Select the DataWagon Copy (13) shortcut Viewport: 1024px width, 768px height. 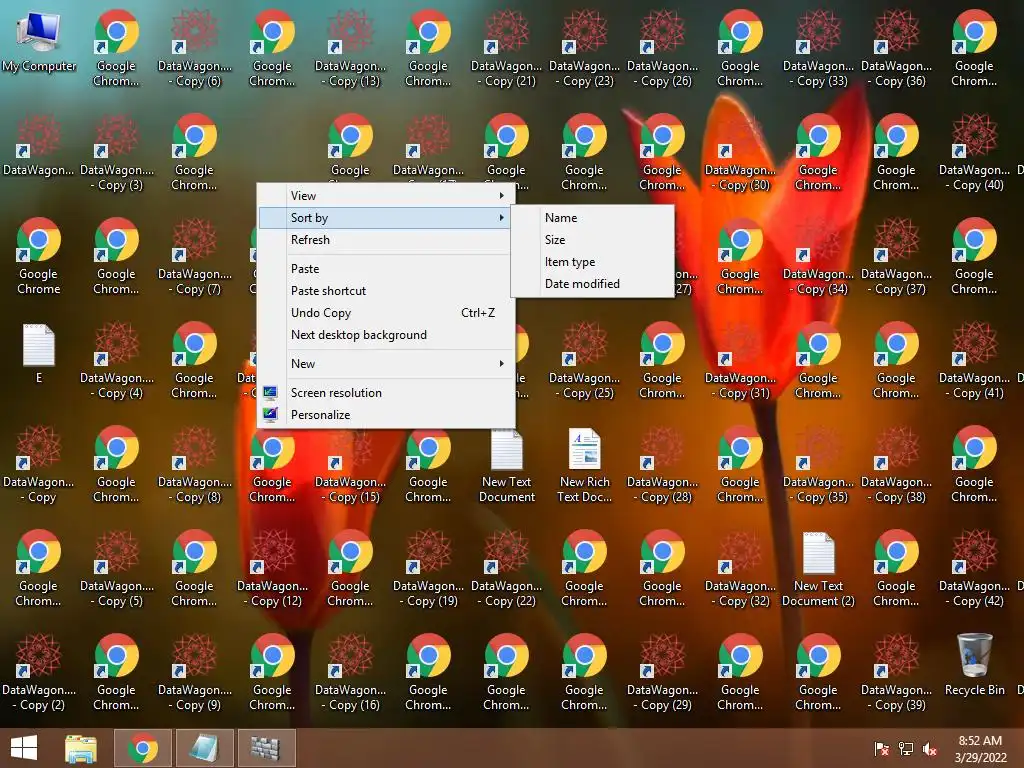(351, 49)
